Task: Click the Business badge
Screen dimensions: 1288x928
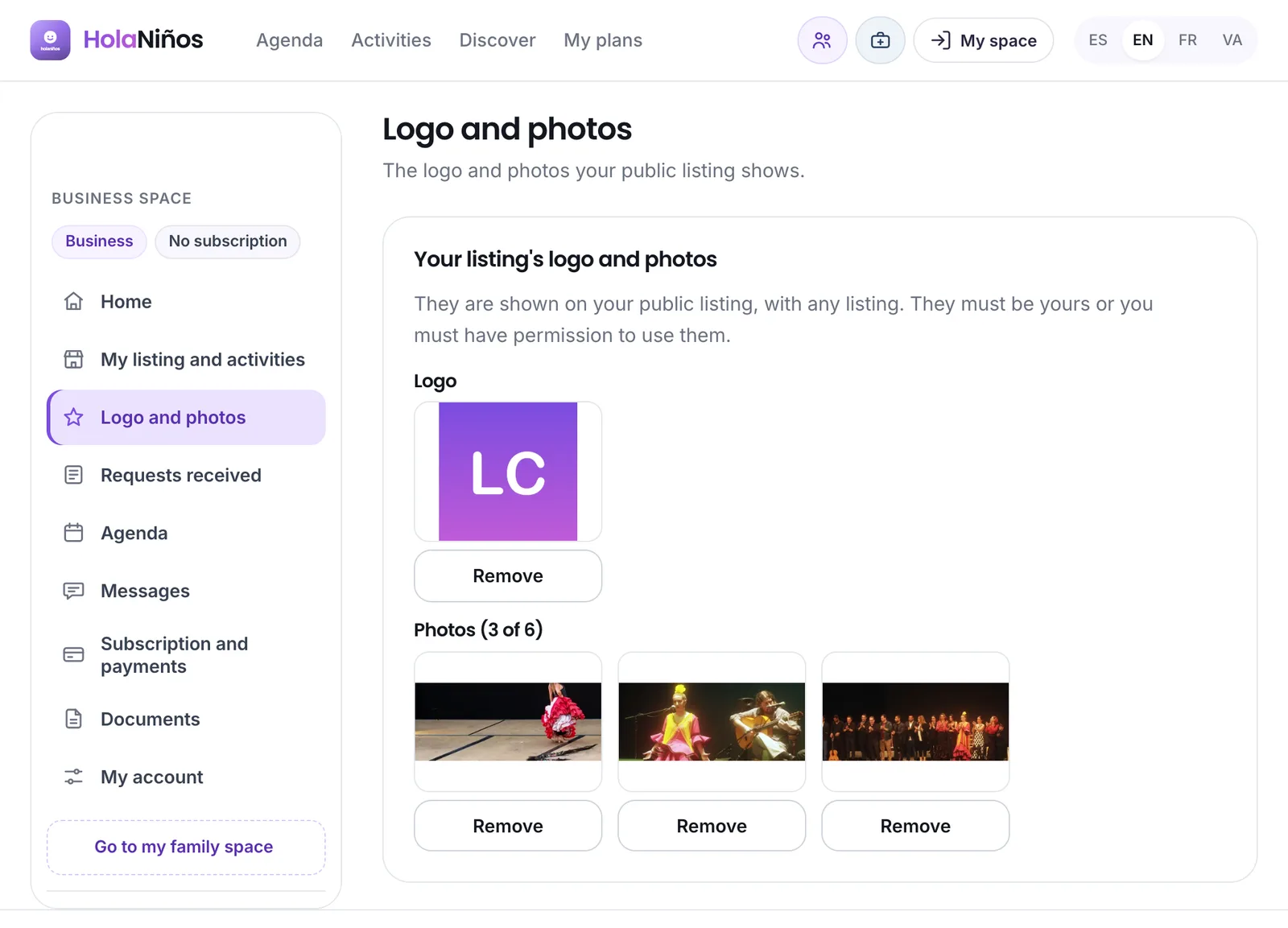Action: point(99,241)
